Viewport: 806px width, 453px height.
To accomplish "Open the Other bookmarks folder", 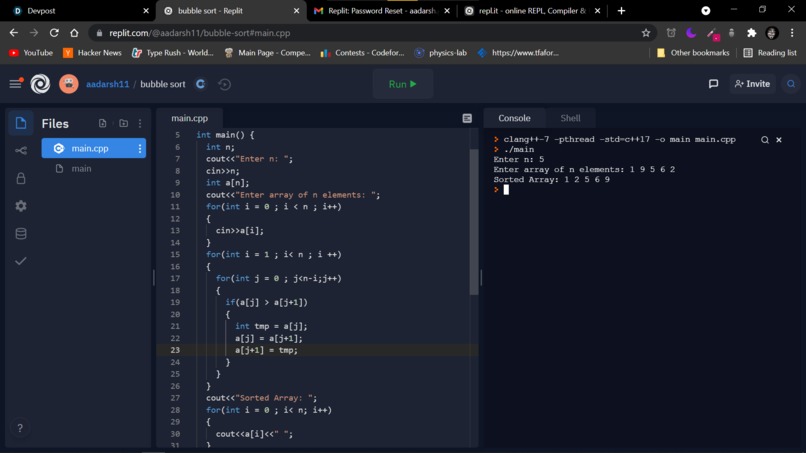I will [693, 52].
